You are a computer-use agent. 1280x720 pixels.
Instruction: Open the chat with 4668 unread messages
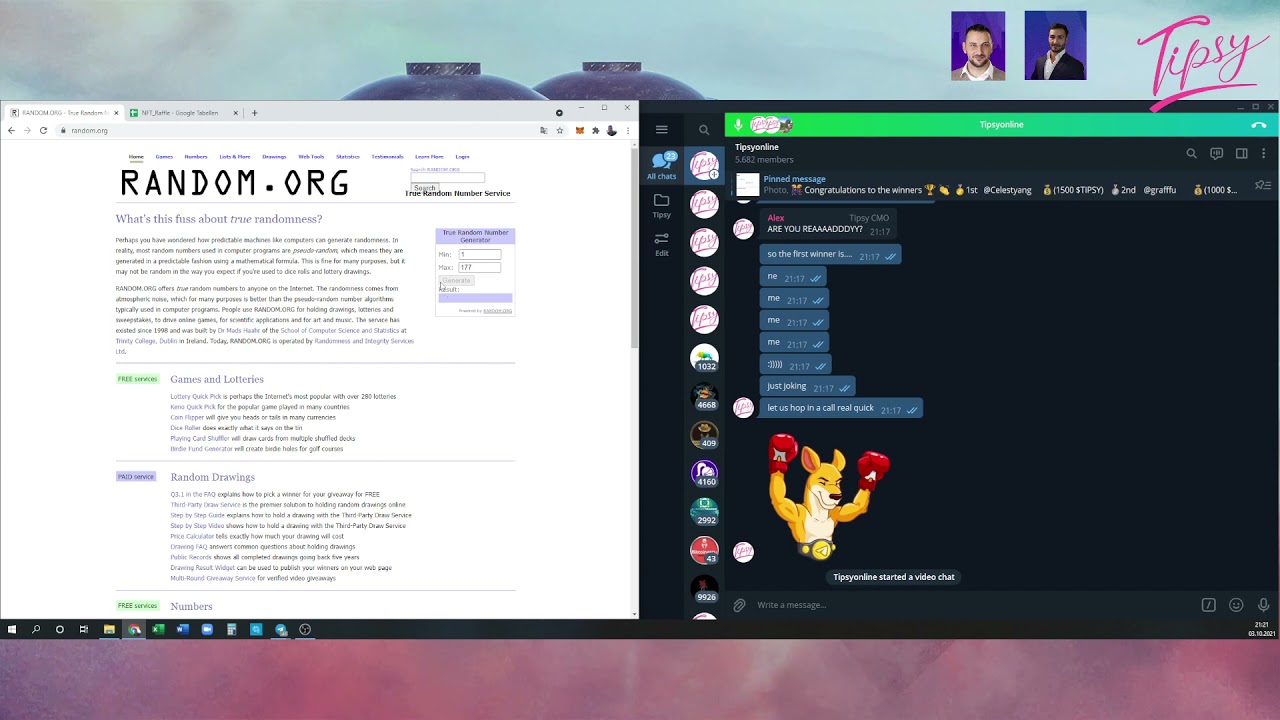[x=705, y=397]
